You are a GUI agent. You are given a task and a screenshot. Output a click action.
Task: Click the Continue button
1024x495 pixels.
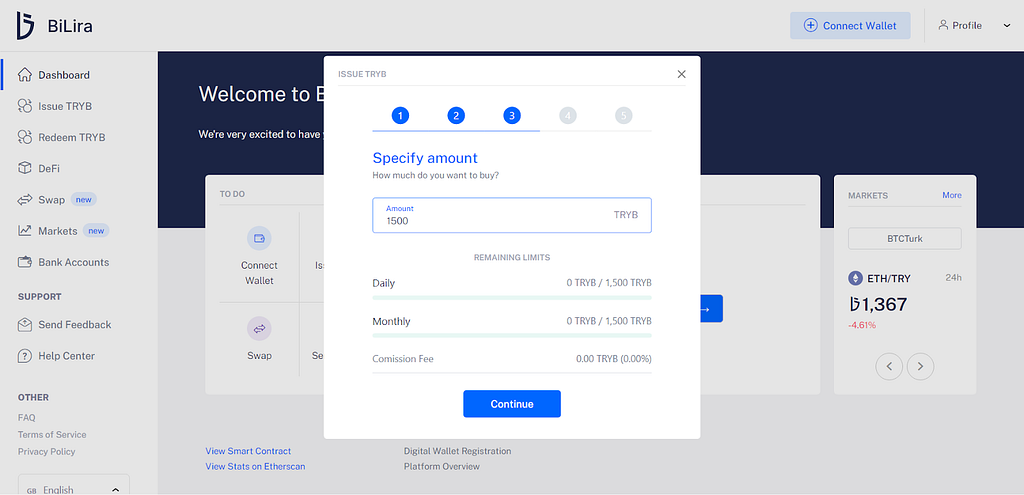point(512,404)
